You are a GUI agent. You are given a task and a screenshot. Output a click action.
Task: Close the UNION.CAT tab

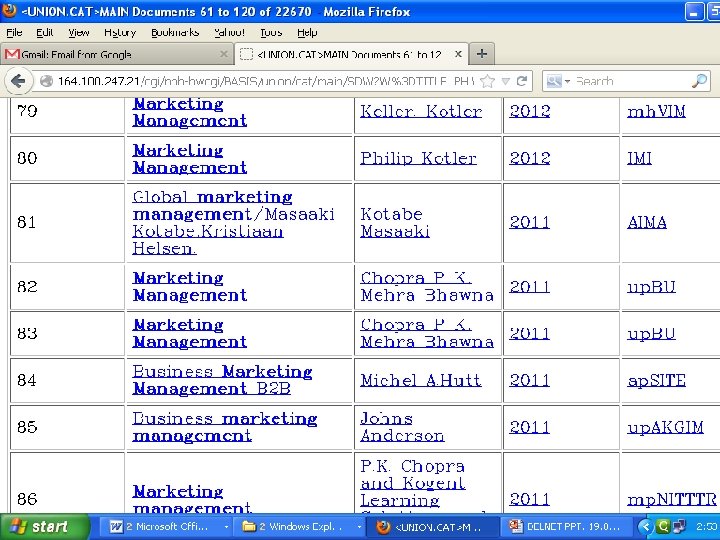click(x=458, y=54)
